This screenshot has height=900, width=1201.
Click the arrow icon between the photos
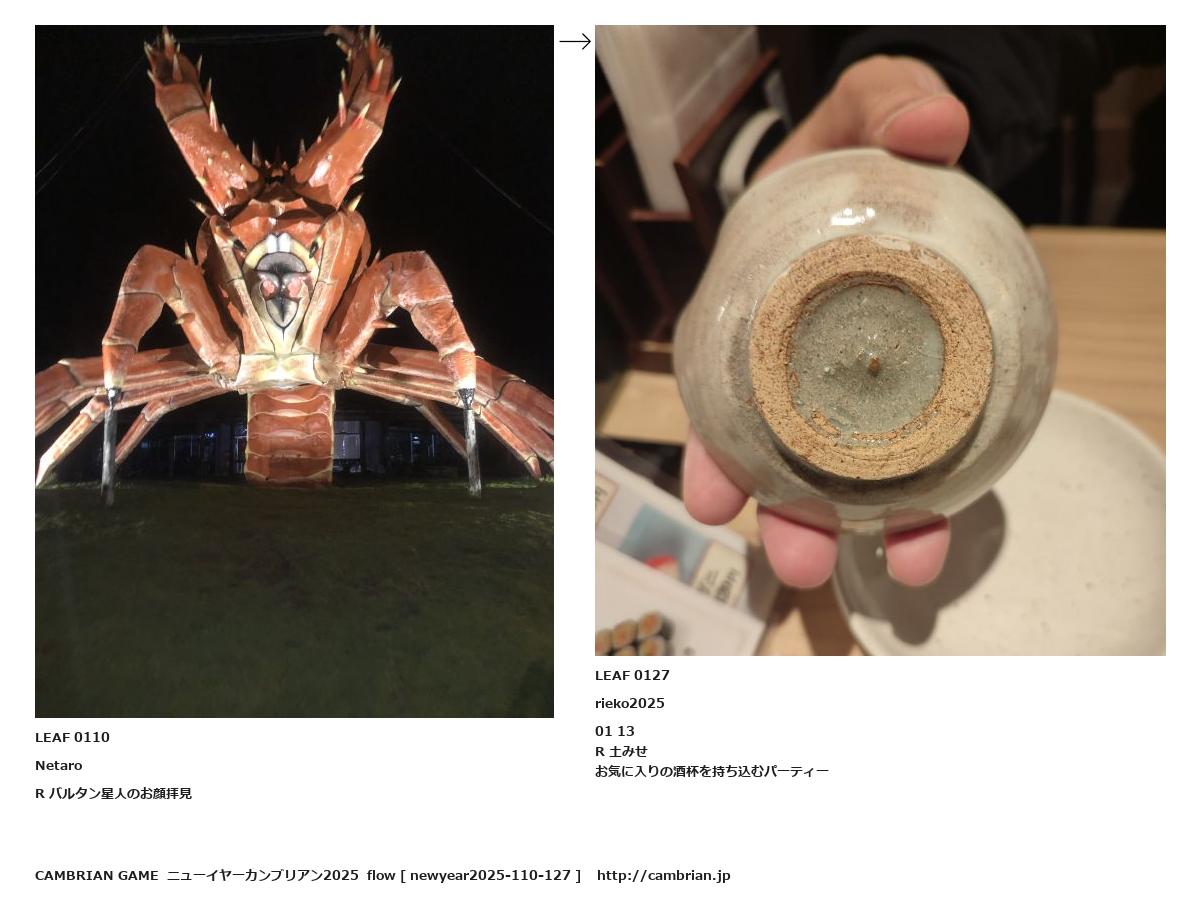(575, 42)
